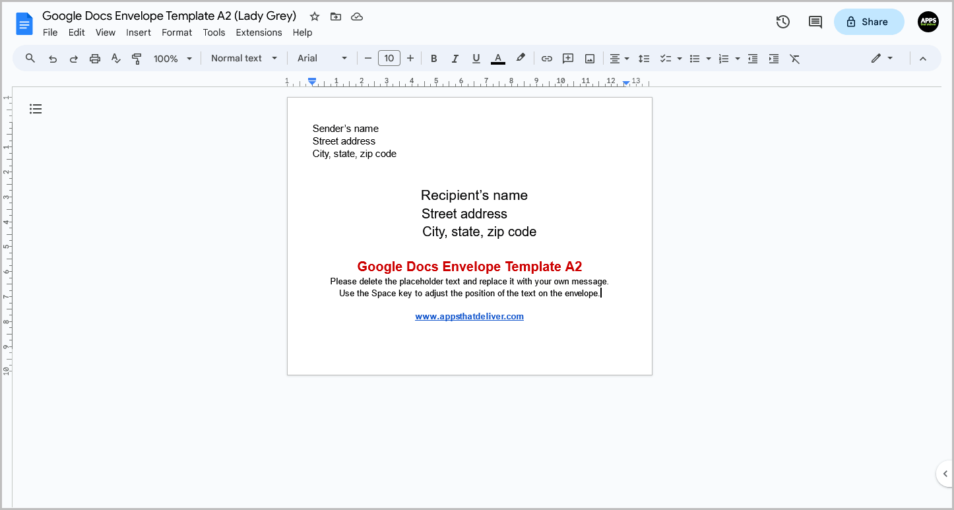Click the left indent marker on ruler
This screenshot has height=510, width=954.
click(312, 81)
